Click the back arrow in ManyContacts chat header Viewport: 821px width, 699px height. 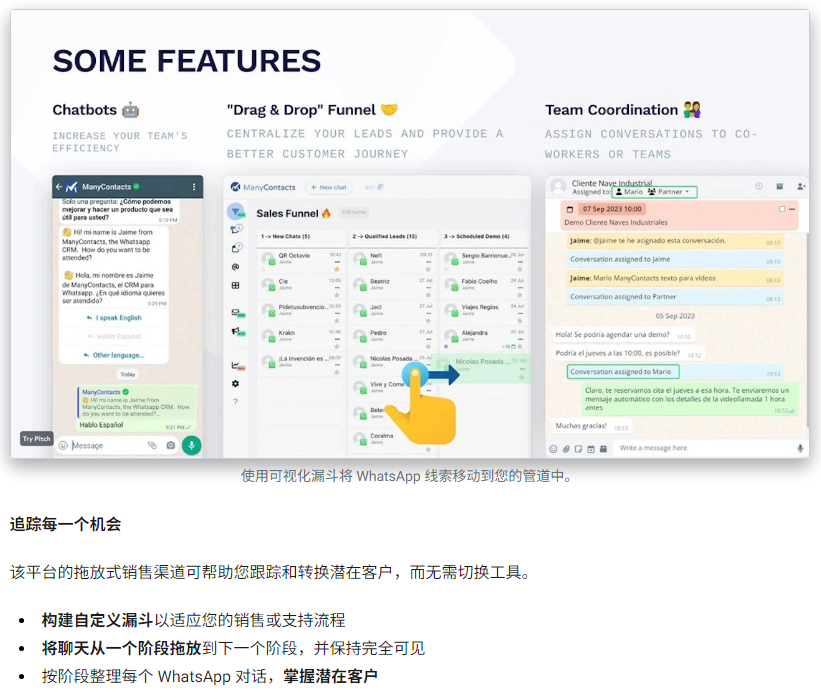coord(59,187)
